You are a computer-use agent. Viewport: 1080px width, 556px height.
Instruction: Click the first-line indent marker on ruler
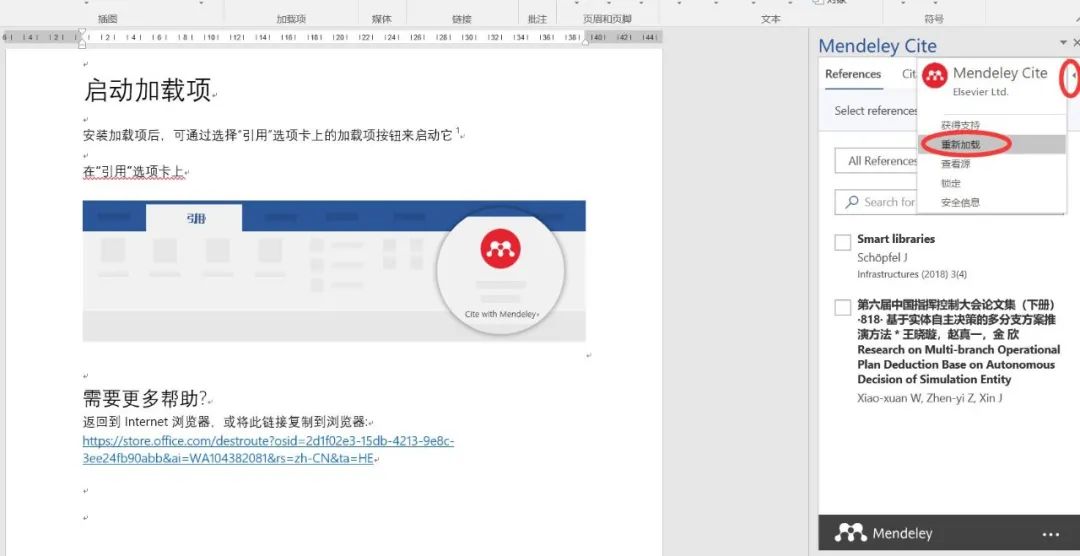coord(82,32)
